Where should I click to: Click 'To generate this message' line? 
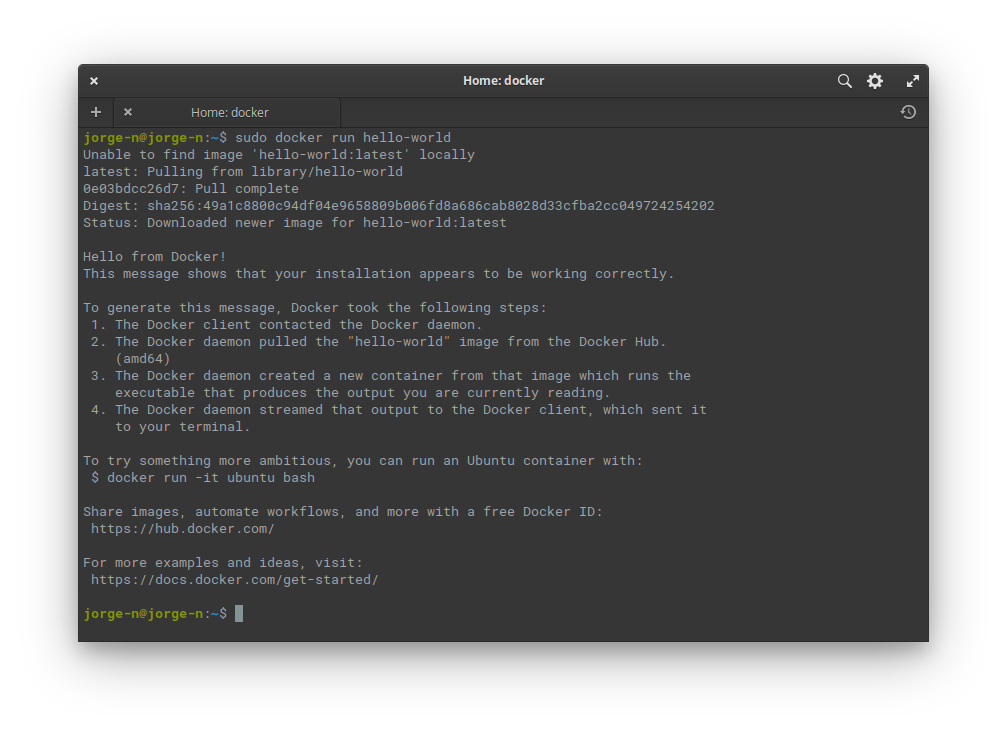(x=315, y=308)
